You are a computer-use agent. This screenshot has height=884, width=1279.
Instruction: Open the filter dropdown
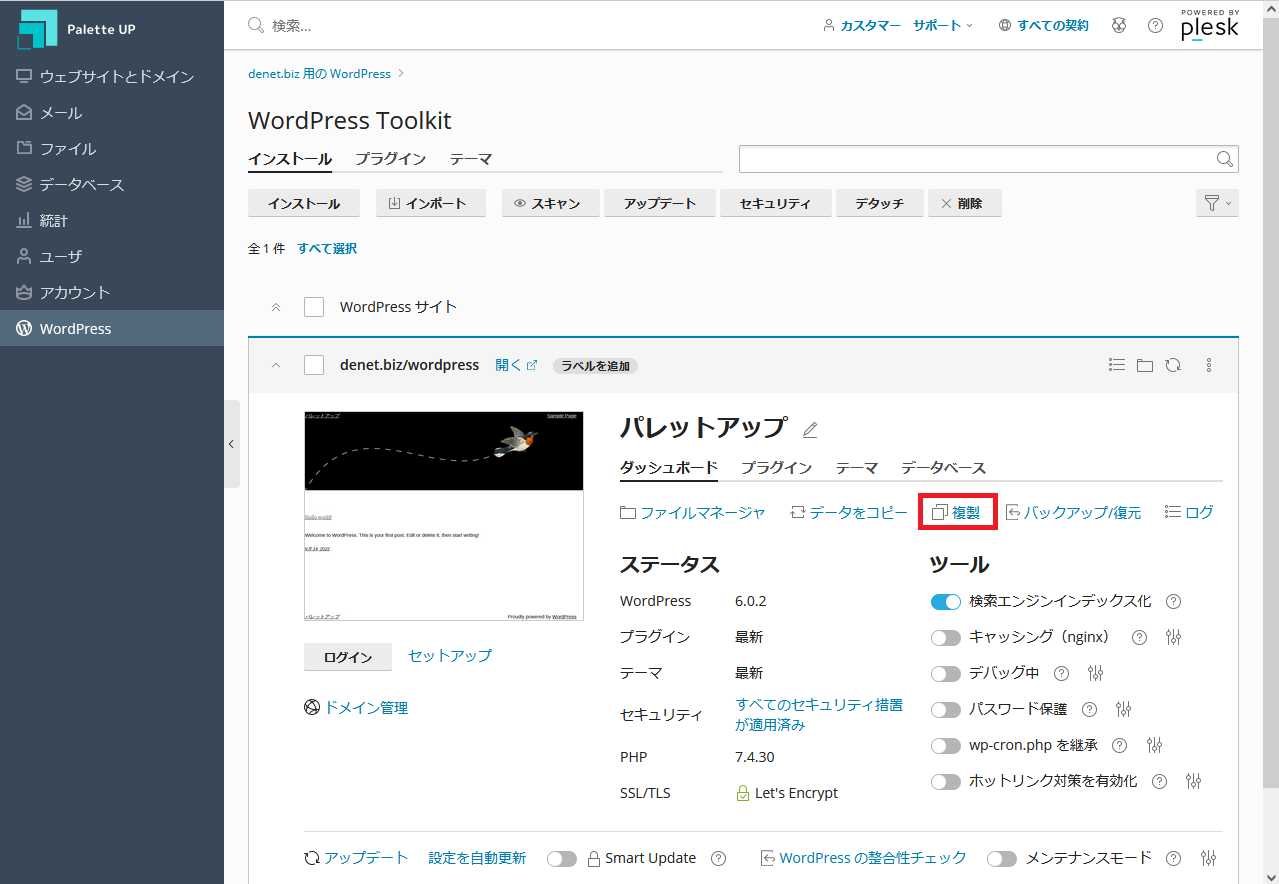[1217, 203]
